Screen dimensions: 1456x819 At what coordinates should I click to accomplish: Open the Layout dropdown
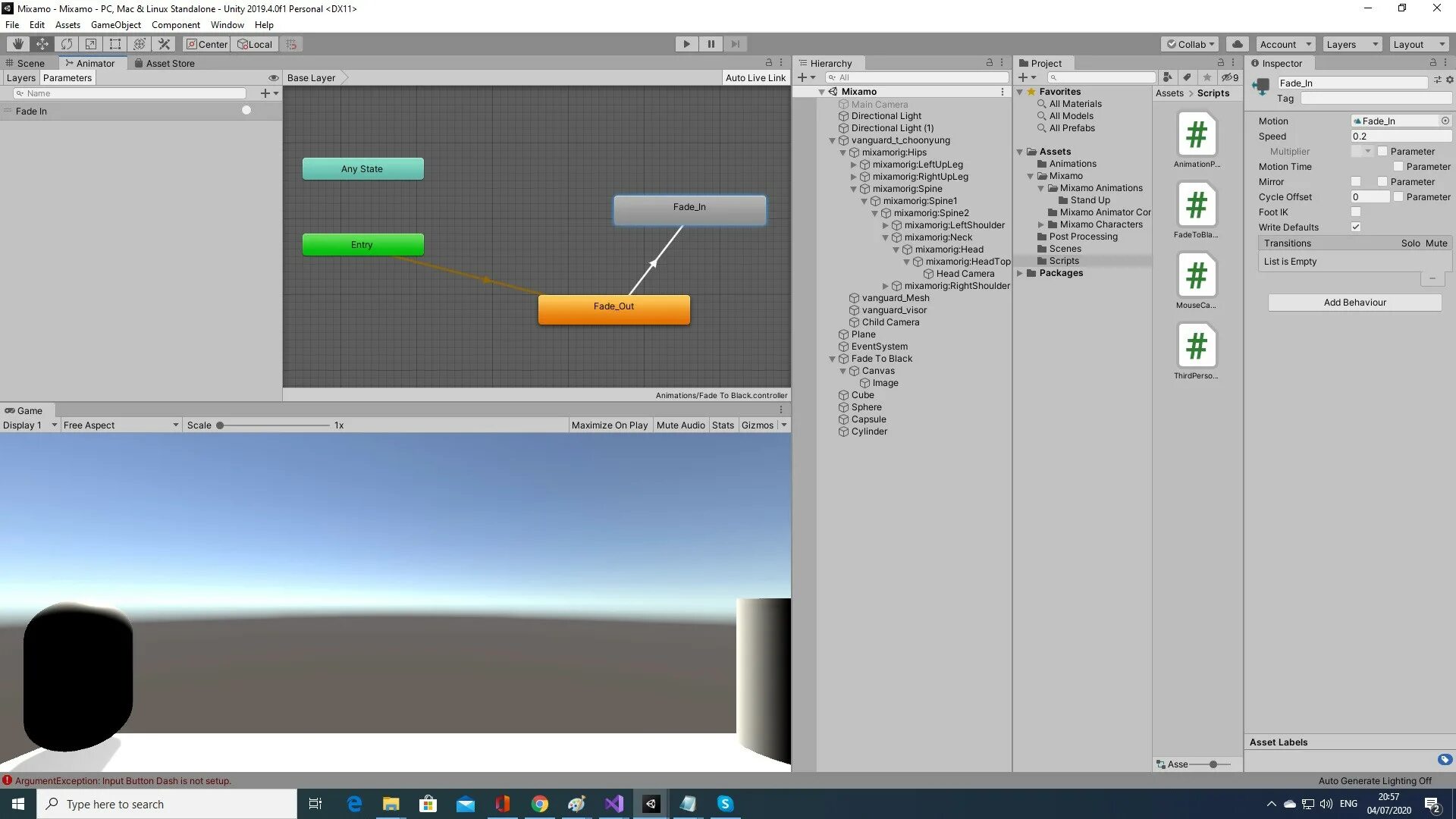click(1419, 44)
